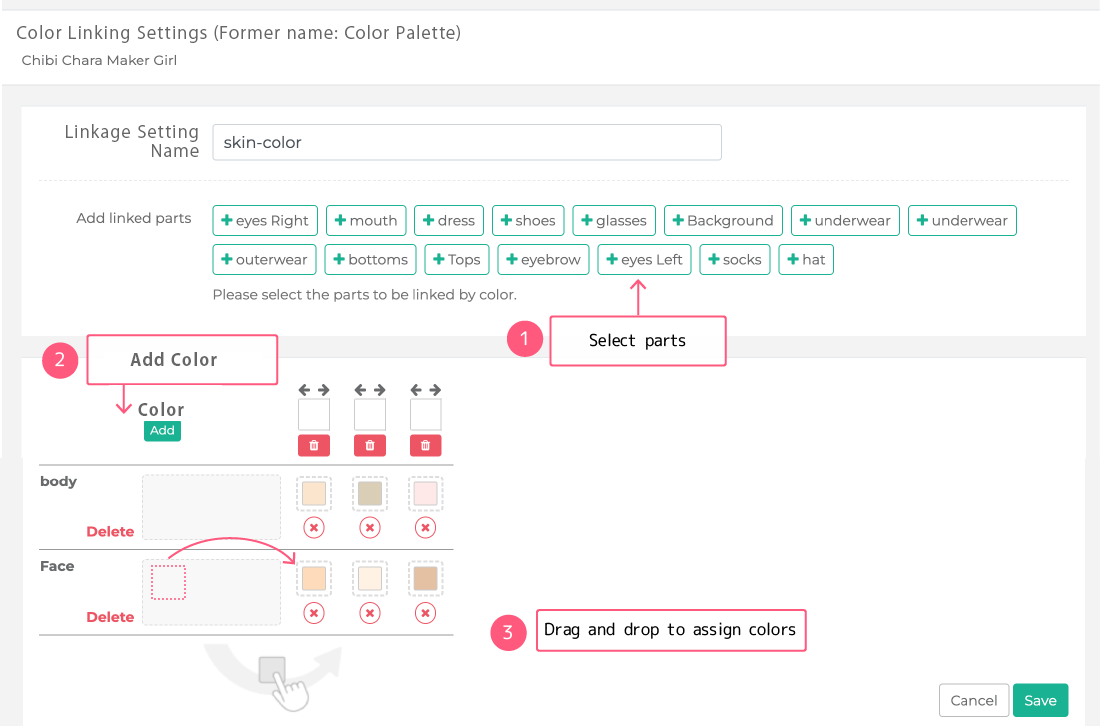Open the first empty header color swatch
1100x726 pixels.
[x=314, y=415]
